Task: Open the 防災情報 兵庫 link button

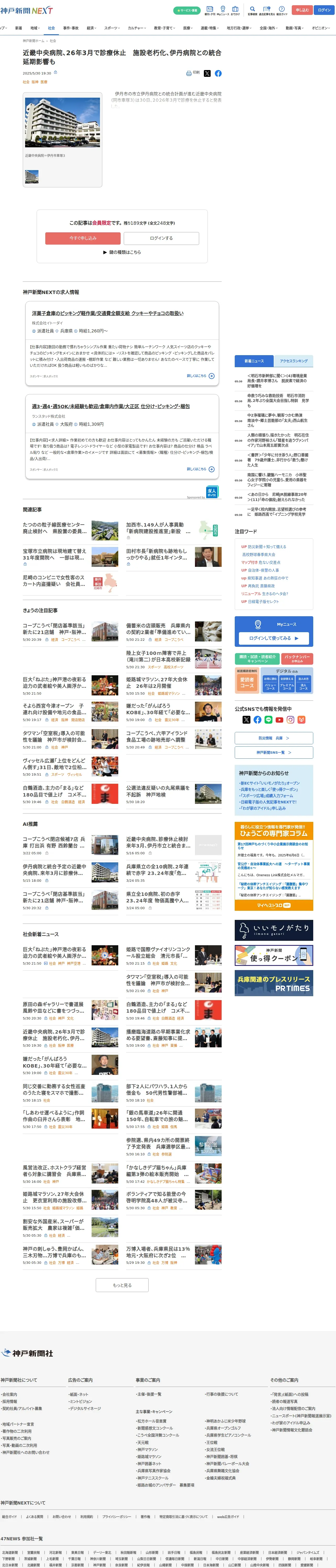Action: point(274,738)
